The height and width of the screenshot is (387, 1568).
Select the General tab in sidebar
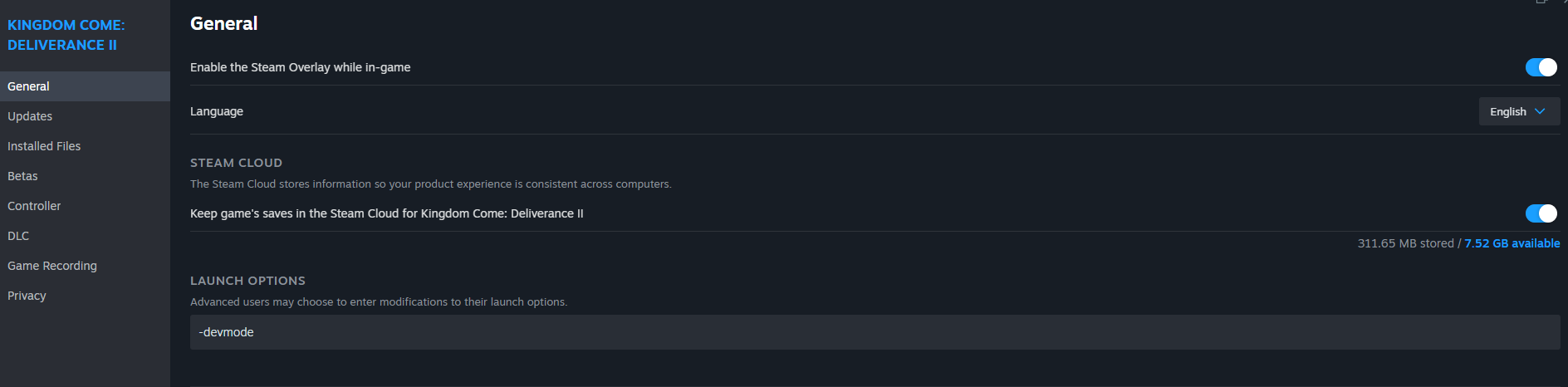click(x=29, y=86)
